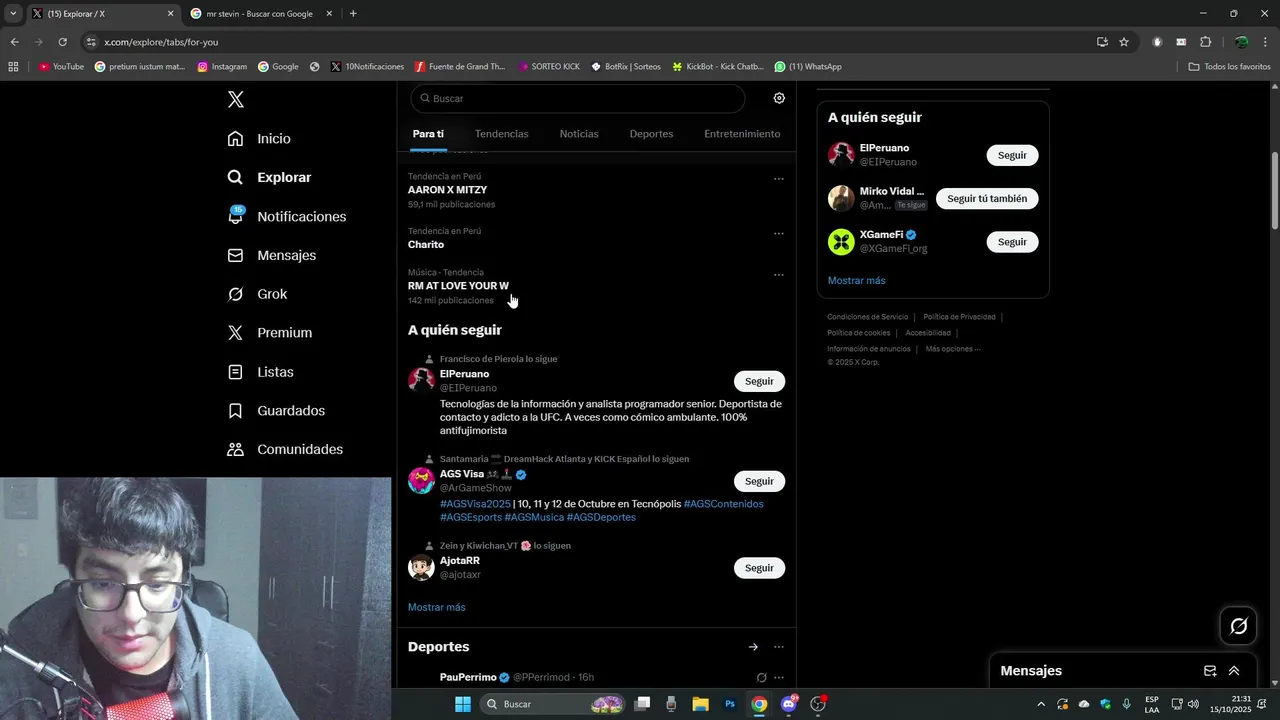Viewport: 1280px width, 720px height.
Task: Follow ElPeruano in right sidebar
Action: pos(1012,155)
